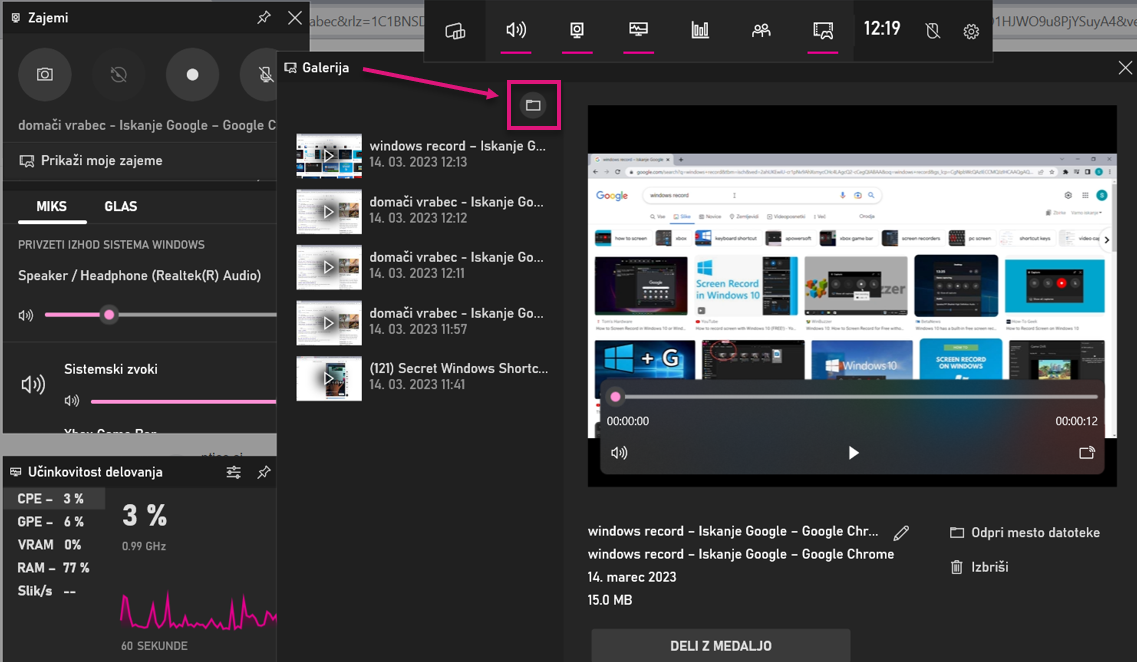
Task: Toggle the Gallery widget in the Game Bar
Action: pos(823,30)
